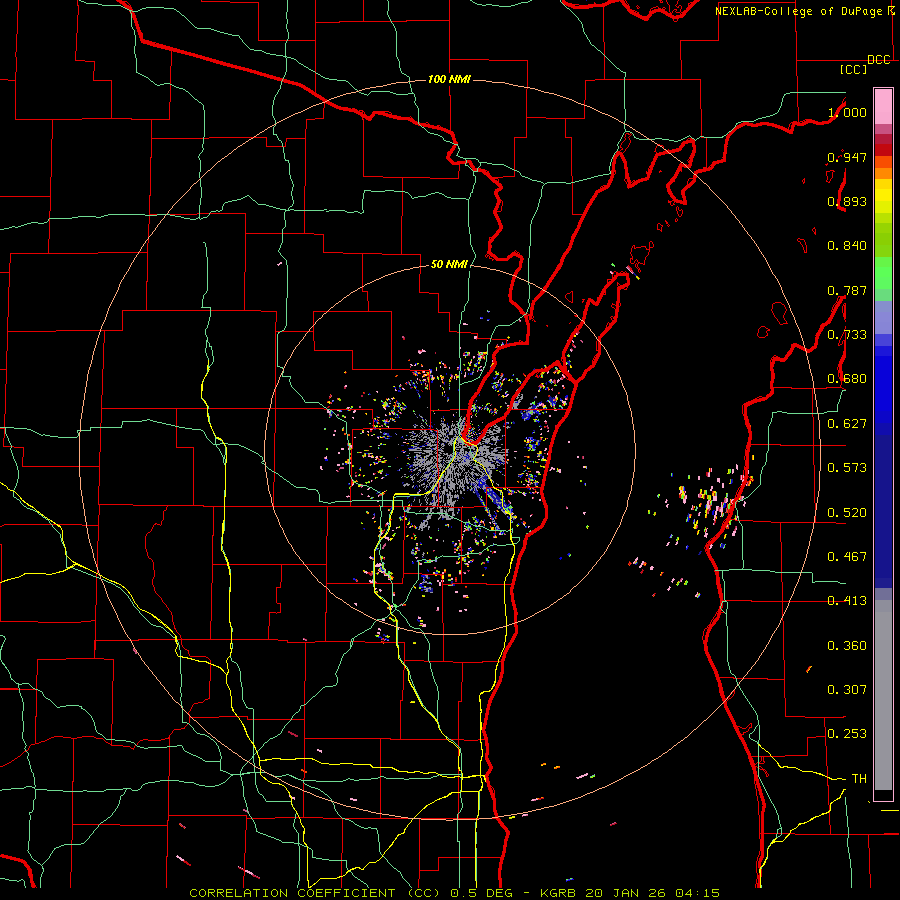The width and height of the screenshot is (900, 900).
Task: Click the KGRB station ID in the caption
Action: coord(557,893)
